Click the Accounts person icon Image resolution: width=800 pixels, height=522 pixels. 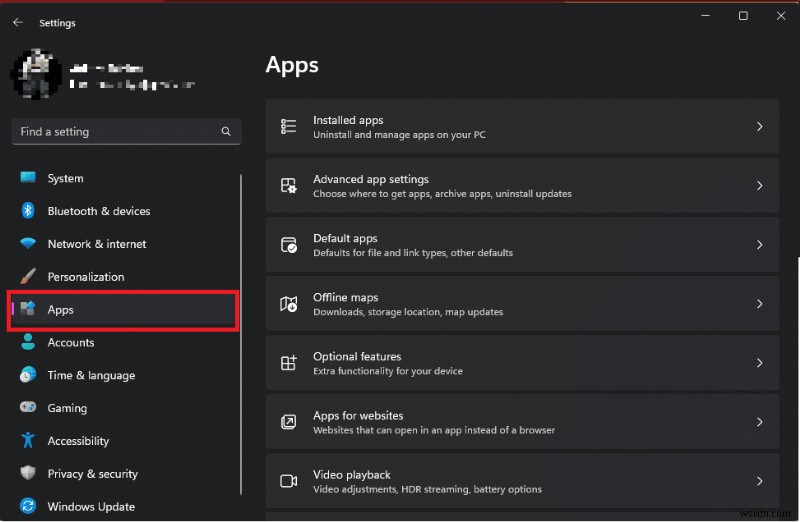28,342
